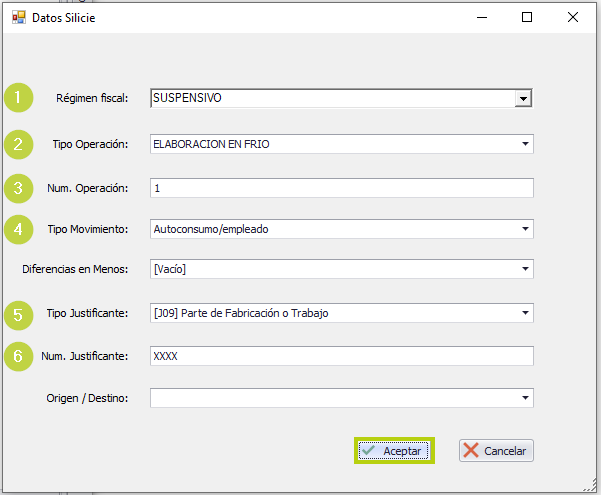Click the window resize grip in the corner
601x495 pixels.
click(x=591, y=486)
